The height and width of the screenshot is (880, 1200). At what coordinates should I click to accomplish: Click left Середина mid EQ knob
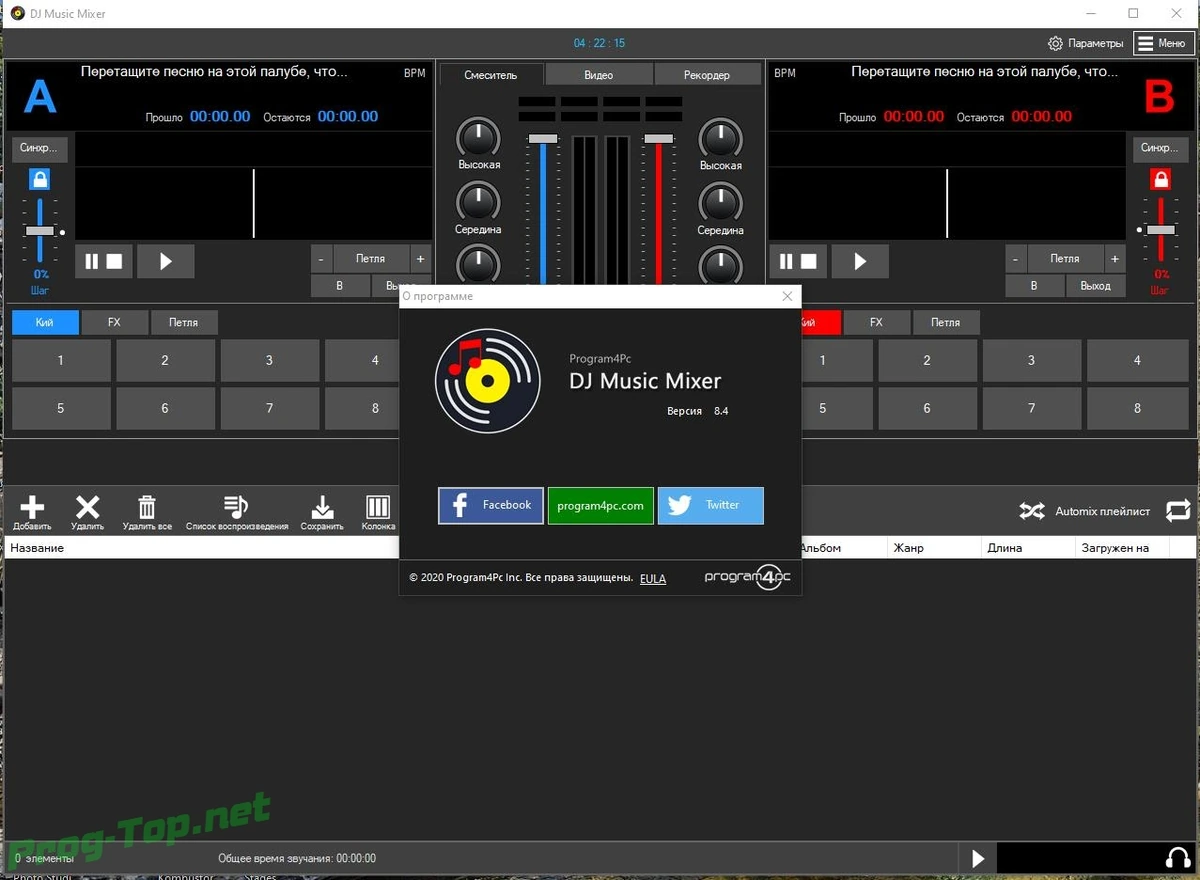(478, 201)
